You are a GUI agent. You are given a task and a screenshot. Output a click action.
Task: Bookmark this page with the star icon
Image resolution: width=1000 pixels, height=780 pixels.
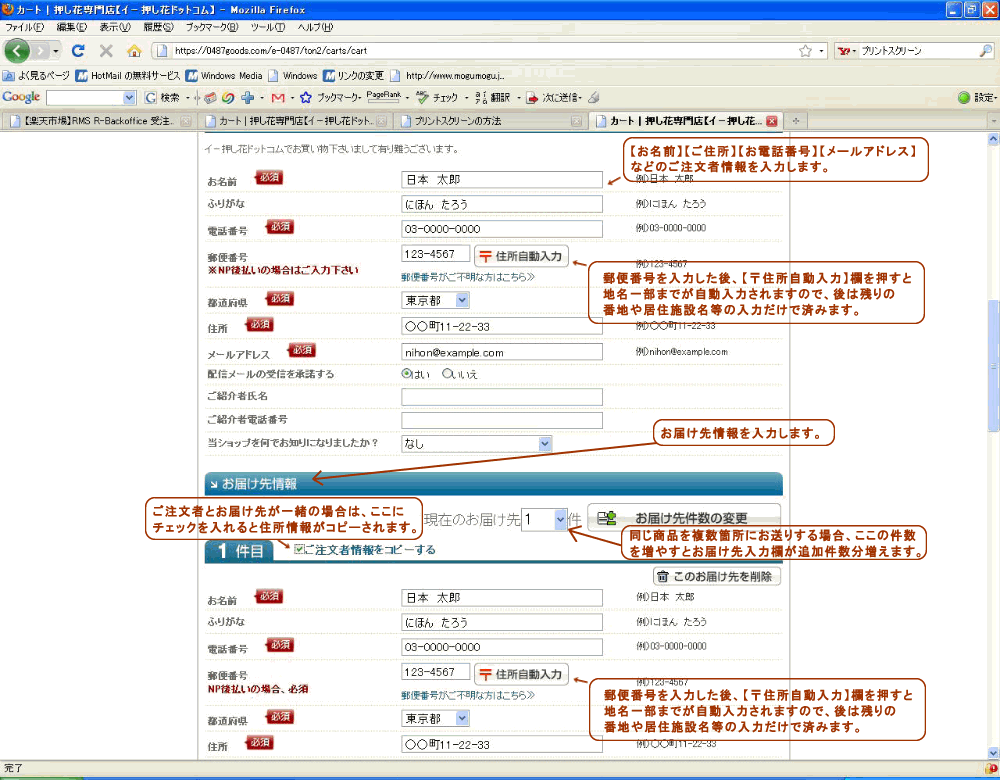coord(805,50)
